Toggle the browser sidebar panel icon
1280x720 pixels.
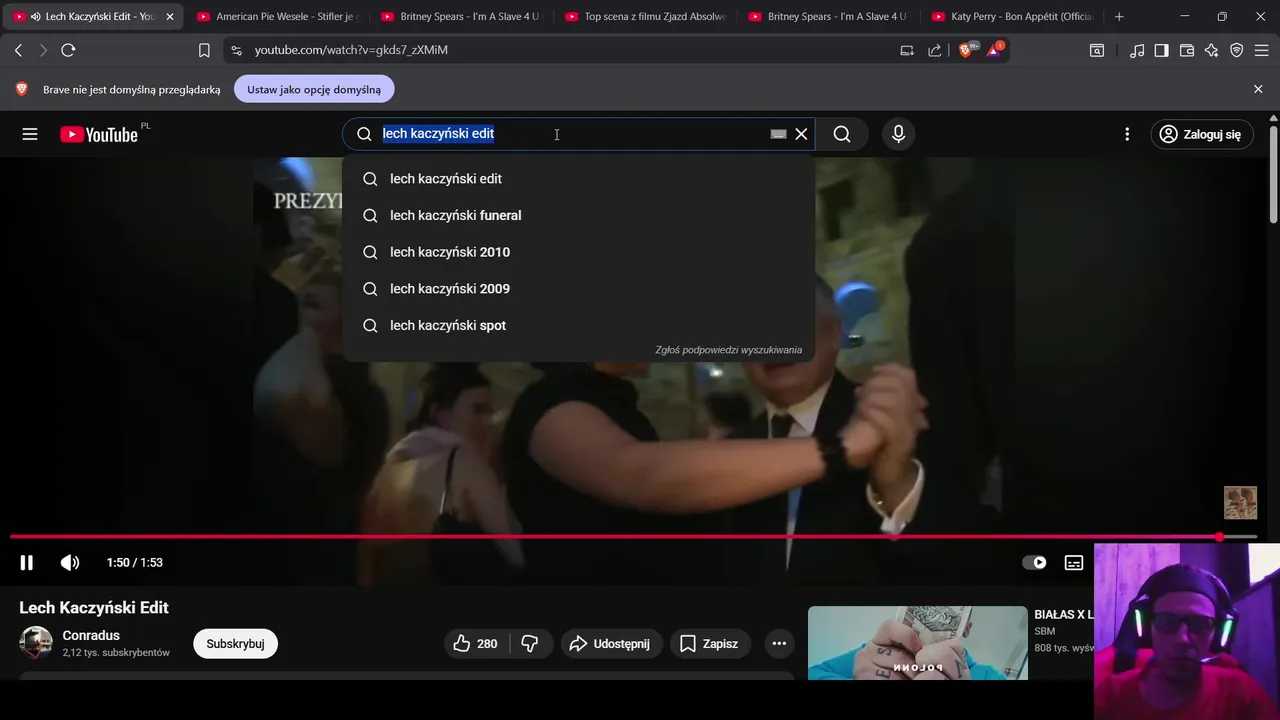click(1161, 50)
